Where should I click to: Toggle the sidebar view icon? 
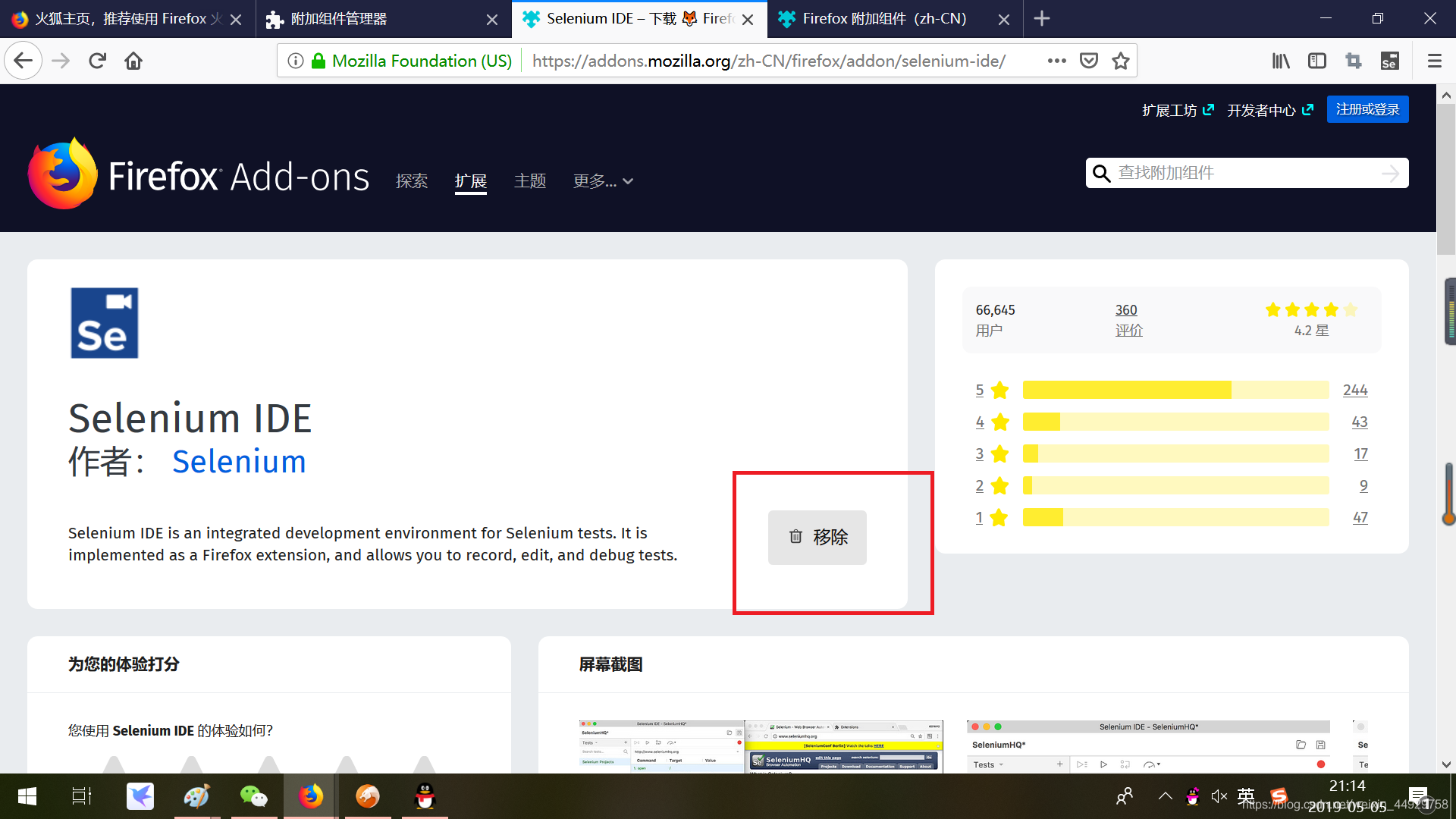click(x=1317, y=61)
